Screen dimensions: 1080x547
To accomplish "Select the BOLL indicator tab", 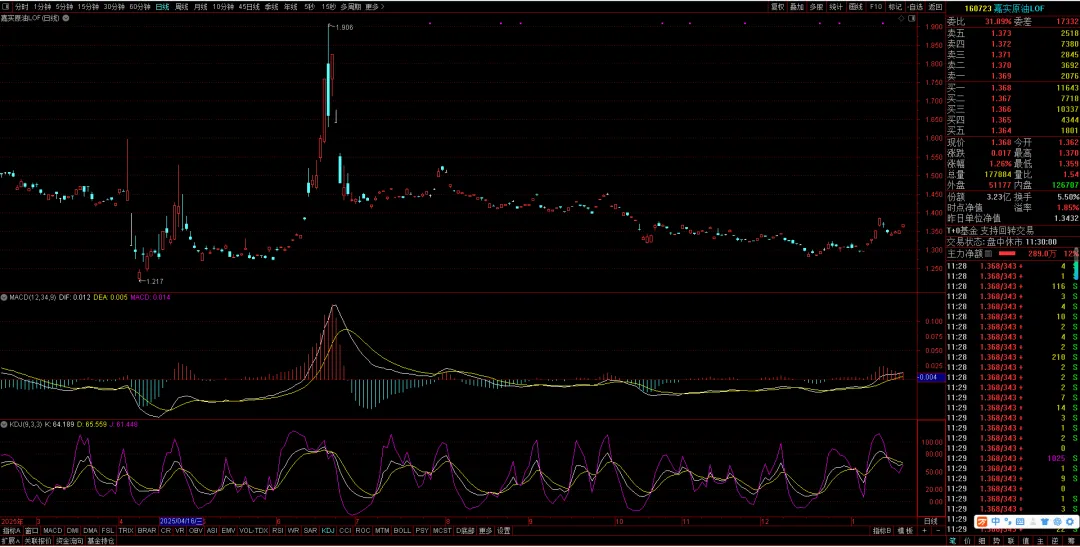I will tap(402, 530).
